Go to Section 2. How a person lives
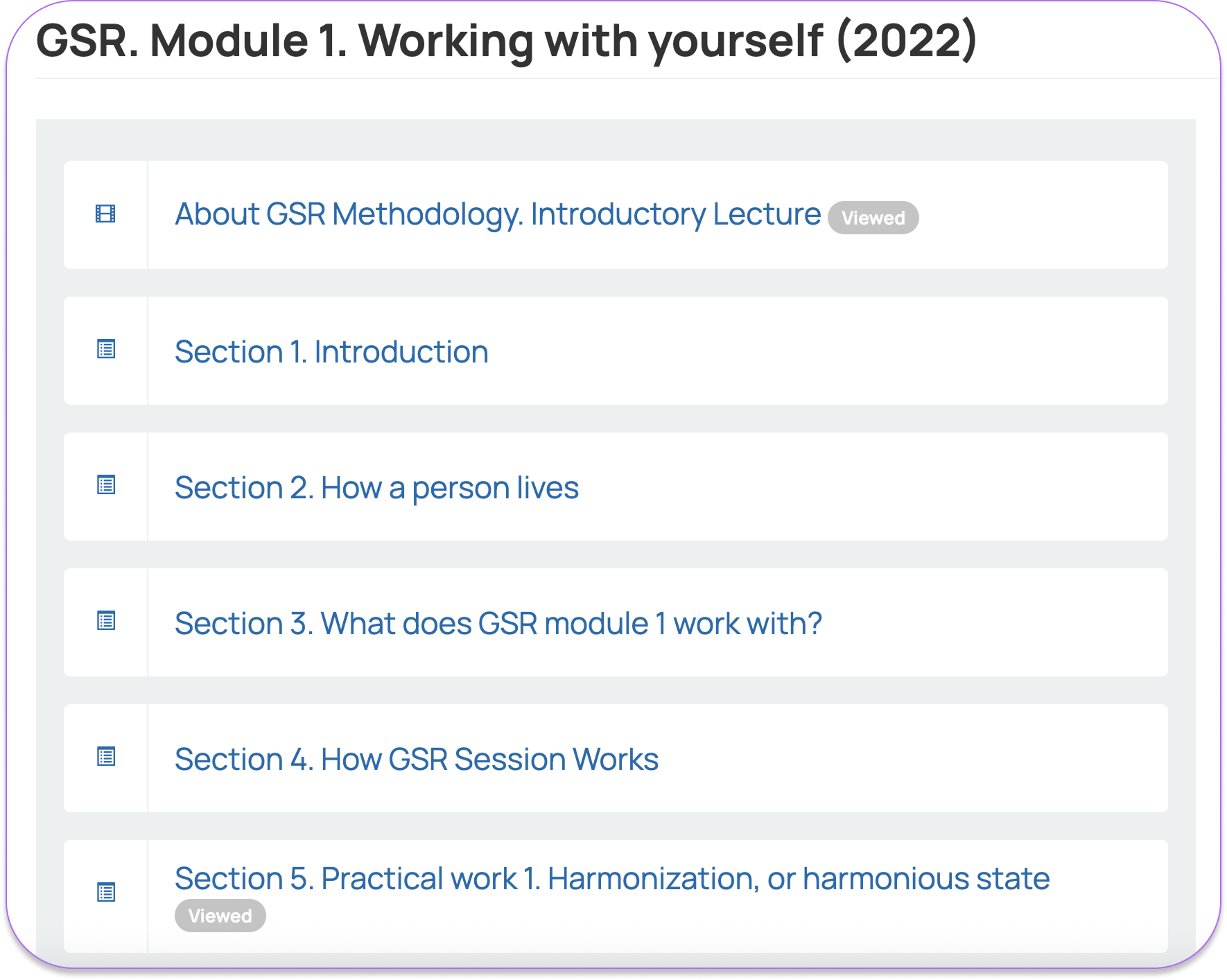Screen dimensions: 1227x980 (376, 488)
